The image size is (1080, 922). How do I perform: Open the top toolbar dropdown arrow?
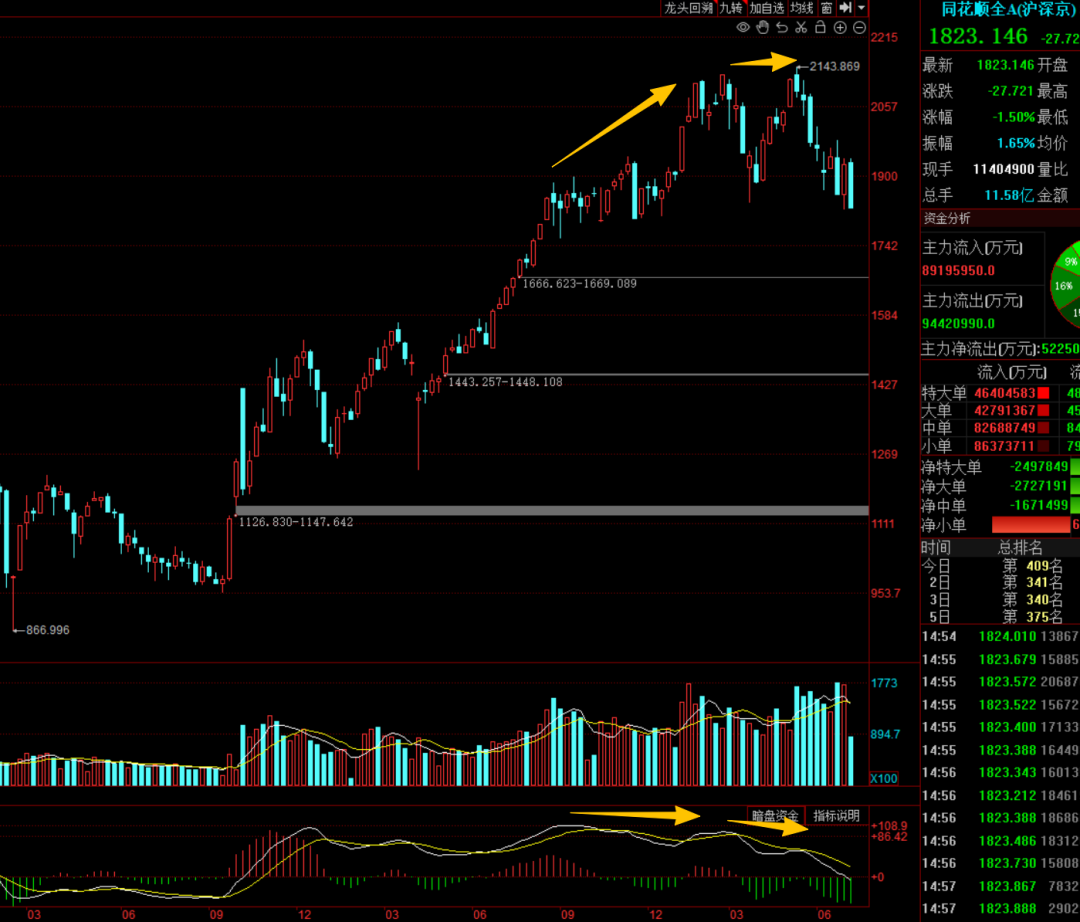[862, 8]
